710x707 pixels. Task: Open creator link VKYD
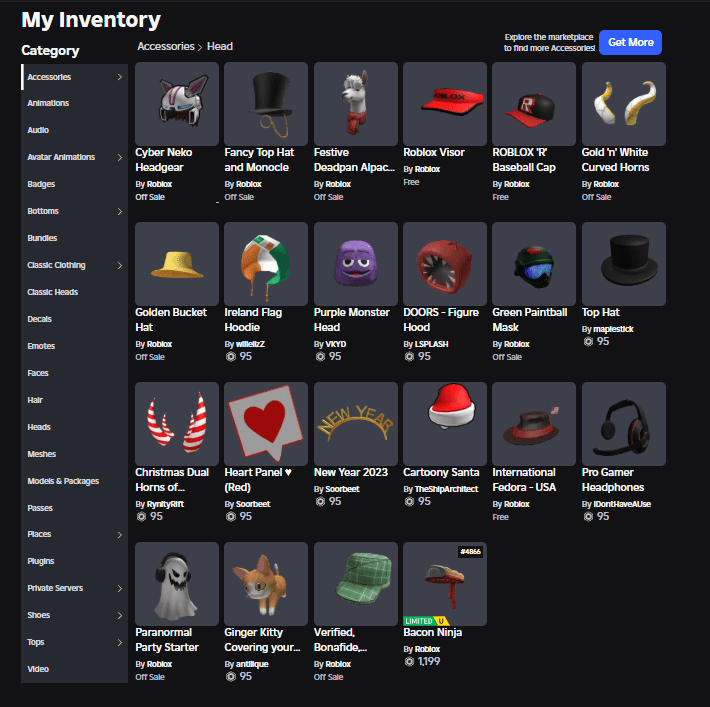336,344
